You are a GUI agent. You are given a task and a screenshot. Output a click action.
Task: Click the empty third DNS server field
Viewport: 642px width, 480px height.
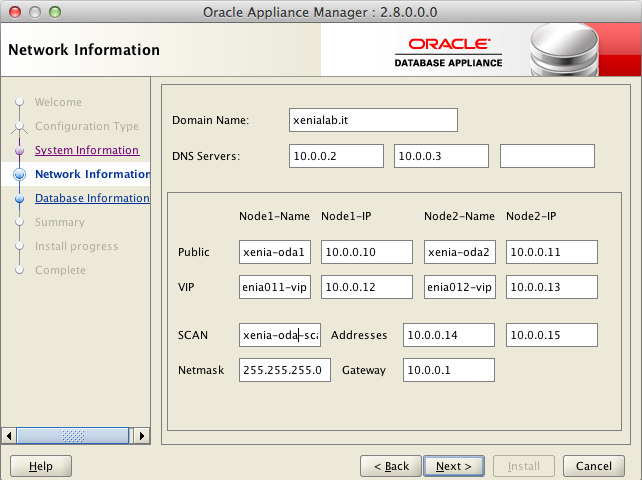pyautogui.click(x=547, y=156)
